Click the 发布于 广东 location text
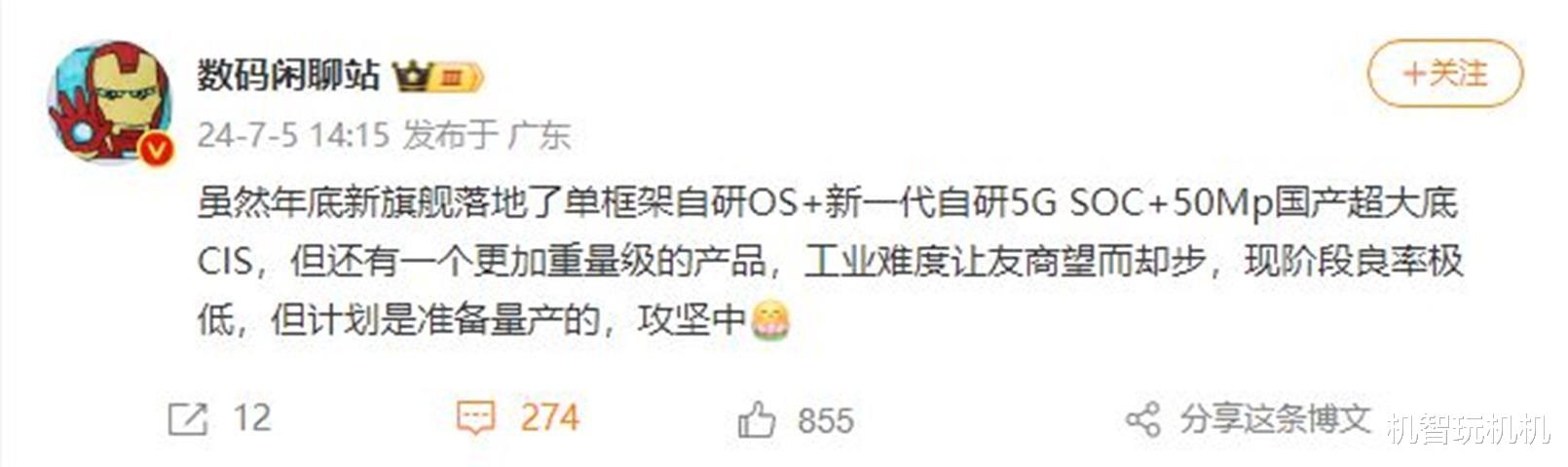1568x467 pixels. click(486, 134)
